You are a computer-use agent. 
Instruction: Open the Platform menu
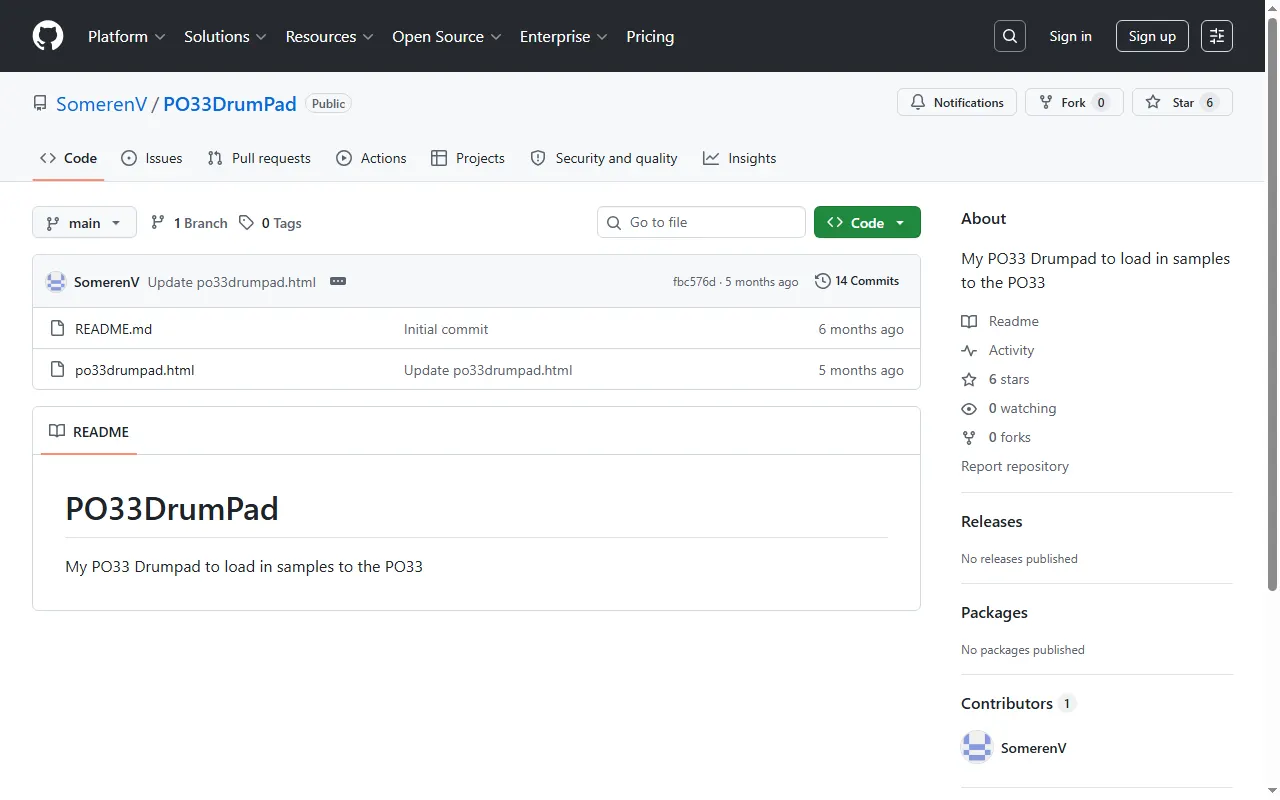[127, 36]
